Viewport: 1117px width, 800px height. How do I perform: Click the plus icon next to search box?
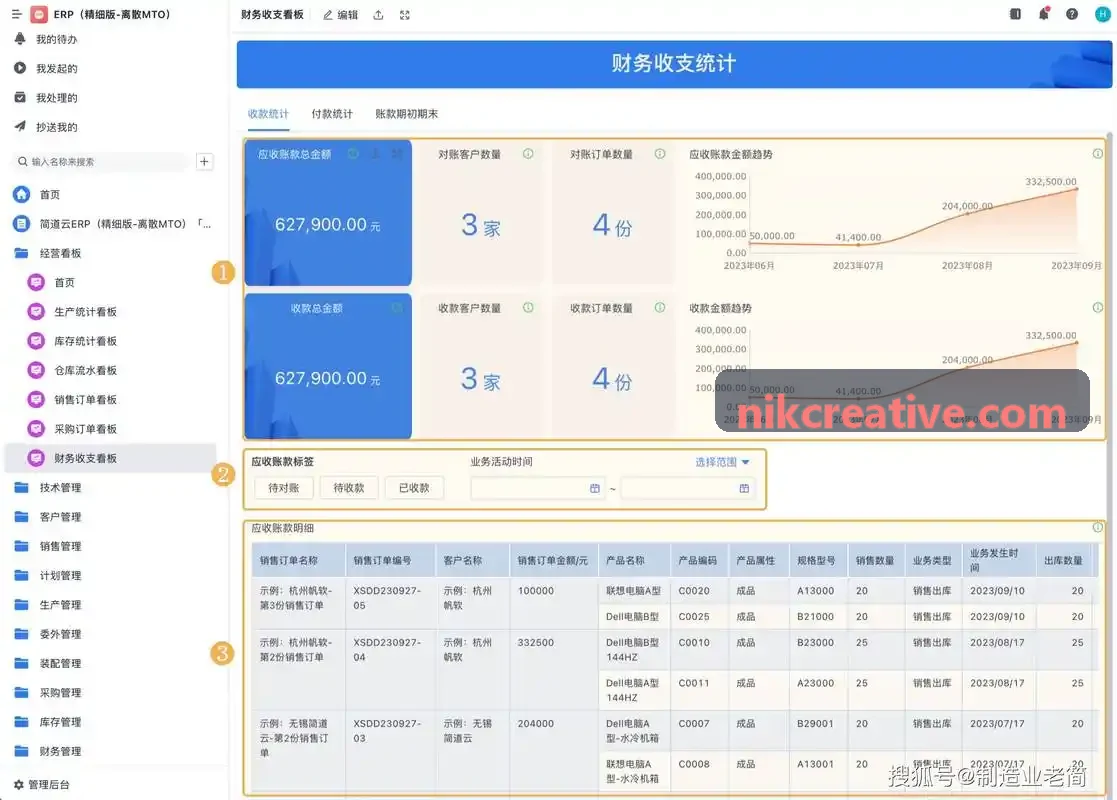click(x=204, y=162)
